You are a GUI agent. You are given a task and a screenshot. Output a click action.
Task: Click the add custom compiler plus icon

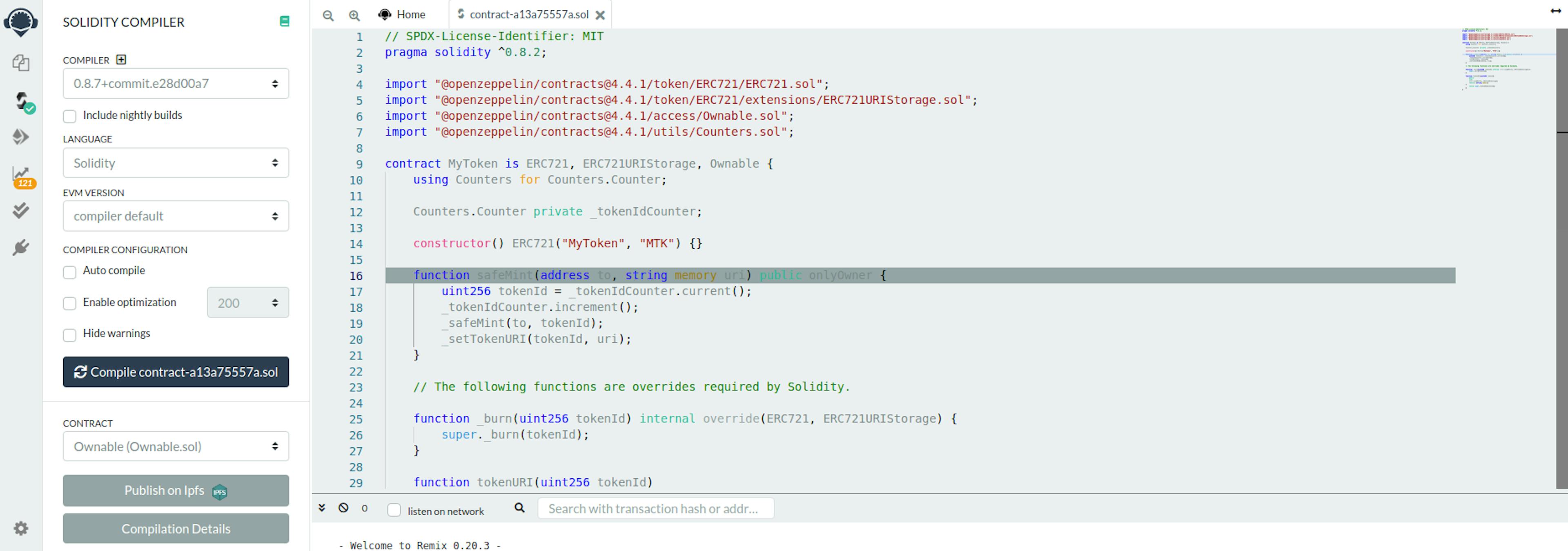point(121,60)
